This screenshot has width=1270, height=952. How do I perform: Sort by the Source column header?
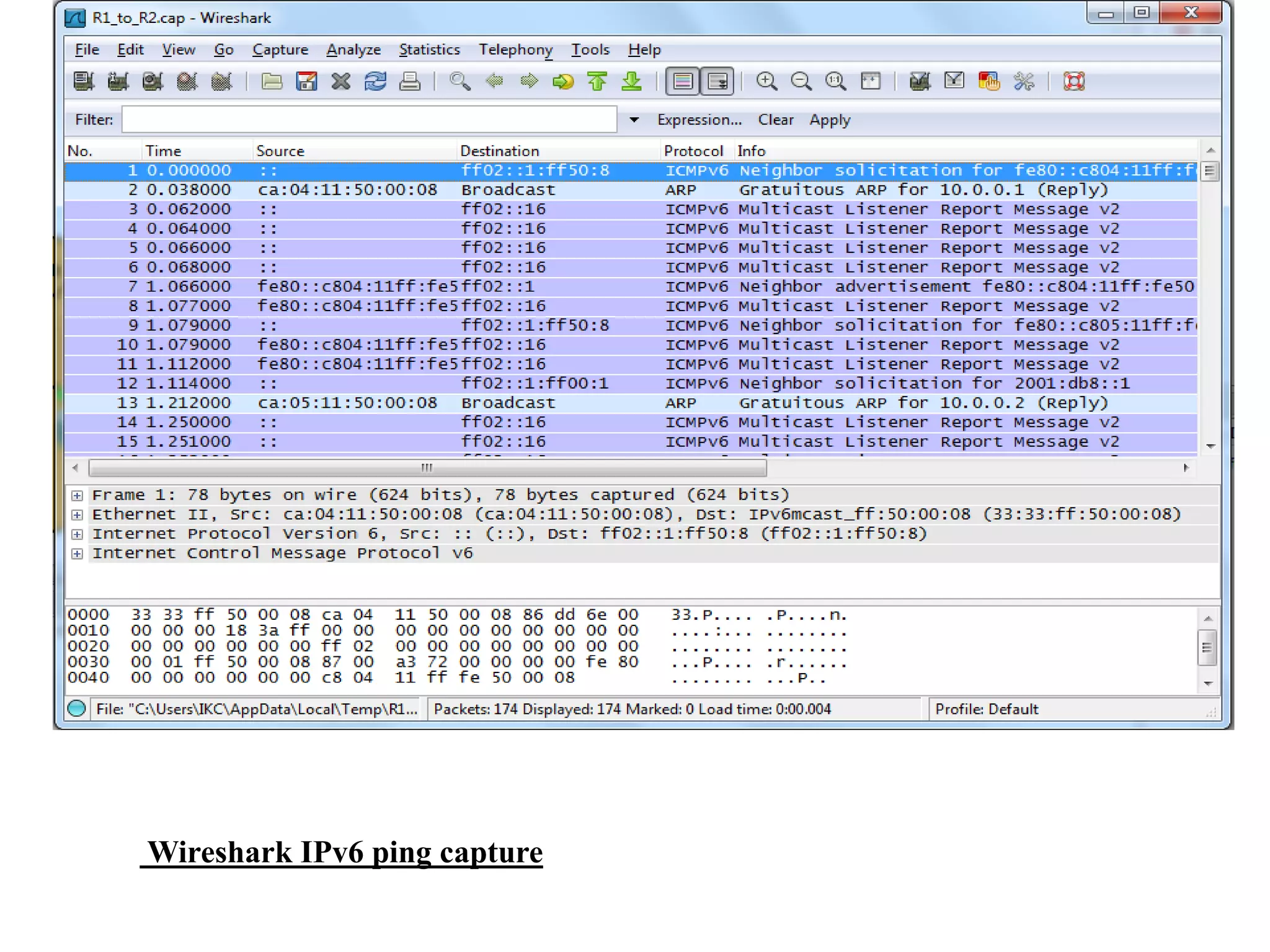click(355, 151)
